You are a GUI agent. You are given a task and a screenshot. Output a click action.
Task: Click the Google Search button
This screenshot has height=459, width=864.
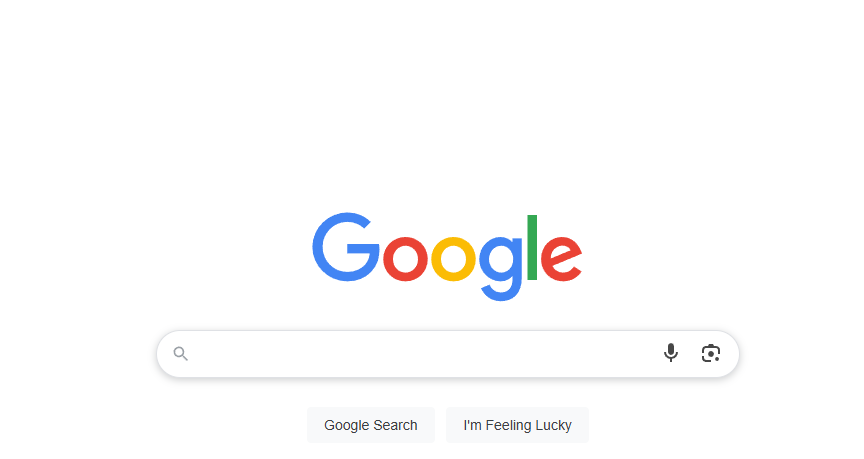(371, 425)
